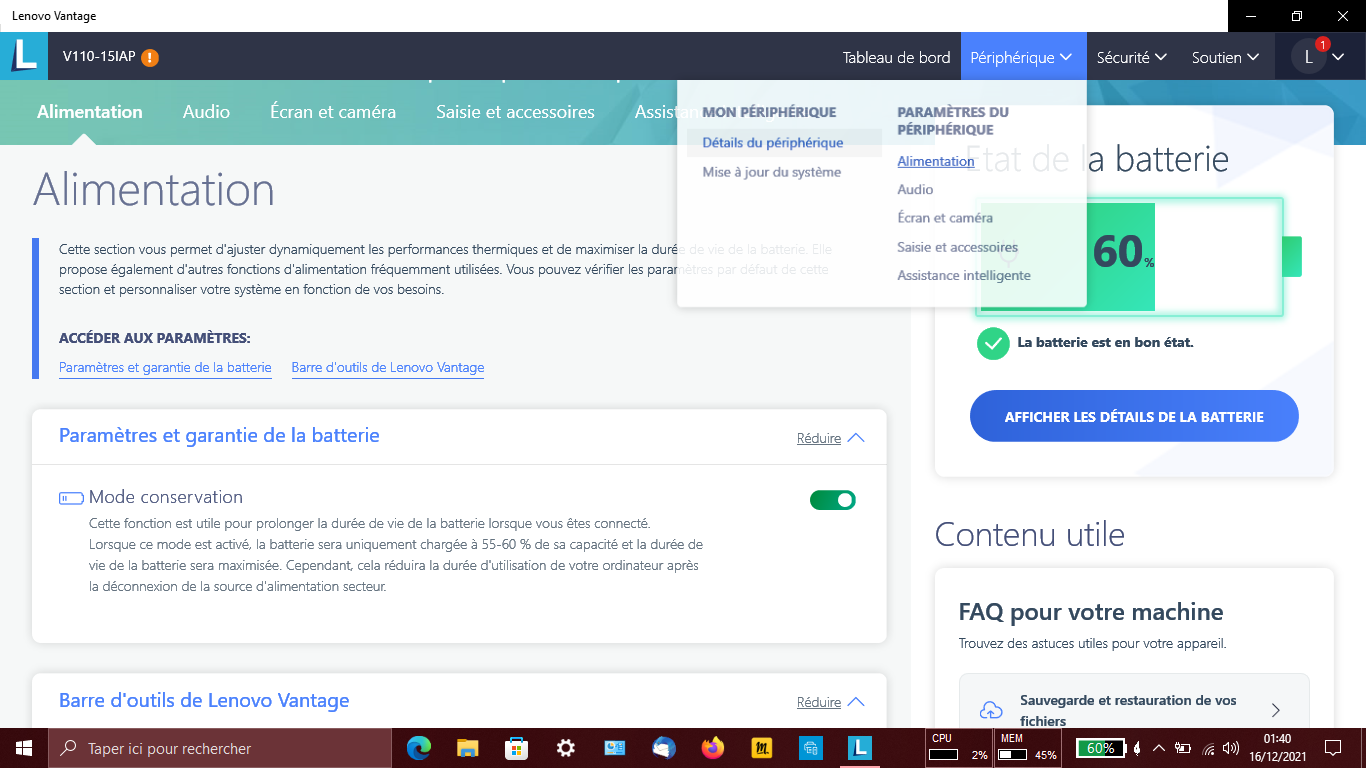Image resolution: width=1366 pixels, height=768 pixels.
Task: Choose Alimentation in the Périphérique menu
Action: (x=936, y=161)
